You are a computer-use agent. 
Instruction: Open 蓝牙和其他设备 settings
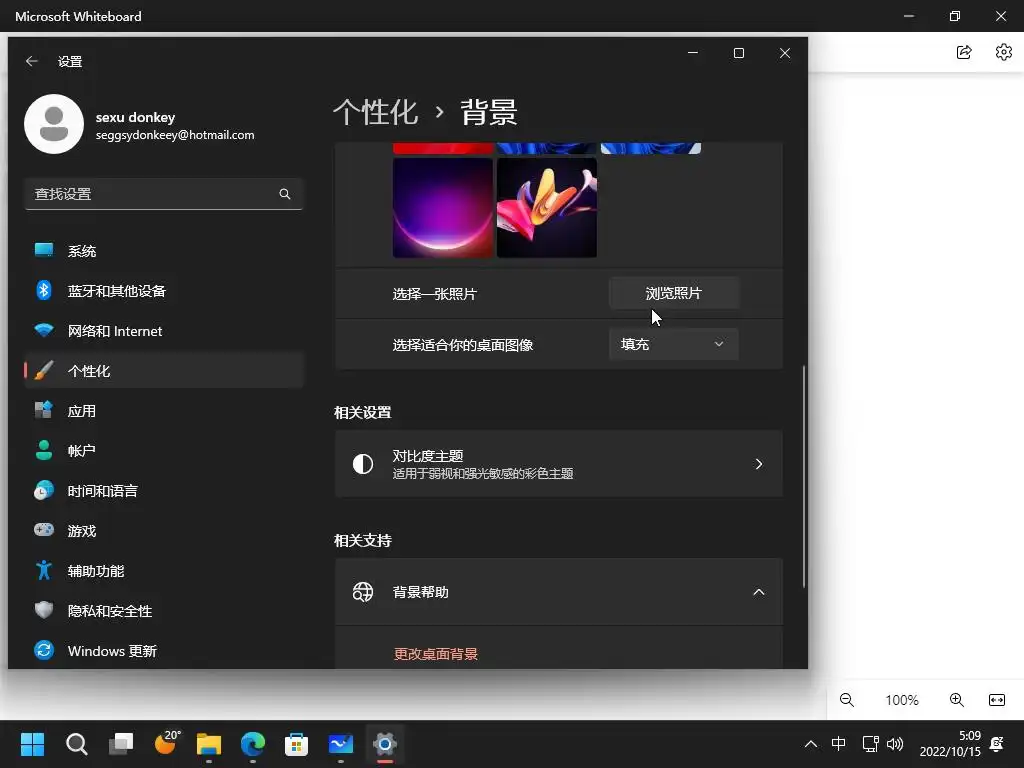coord(163,291)
